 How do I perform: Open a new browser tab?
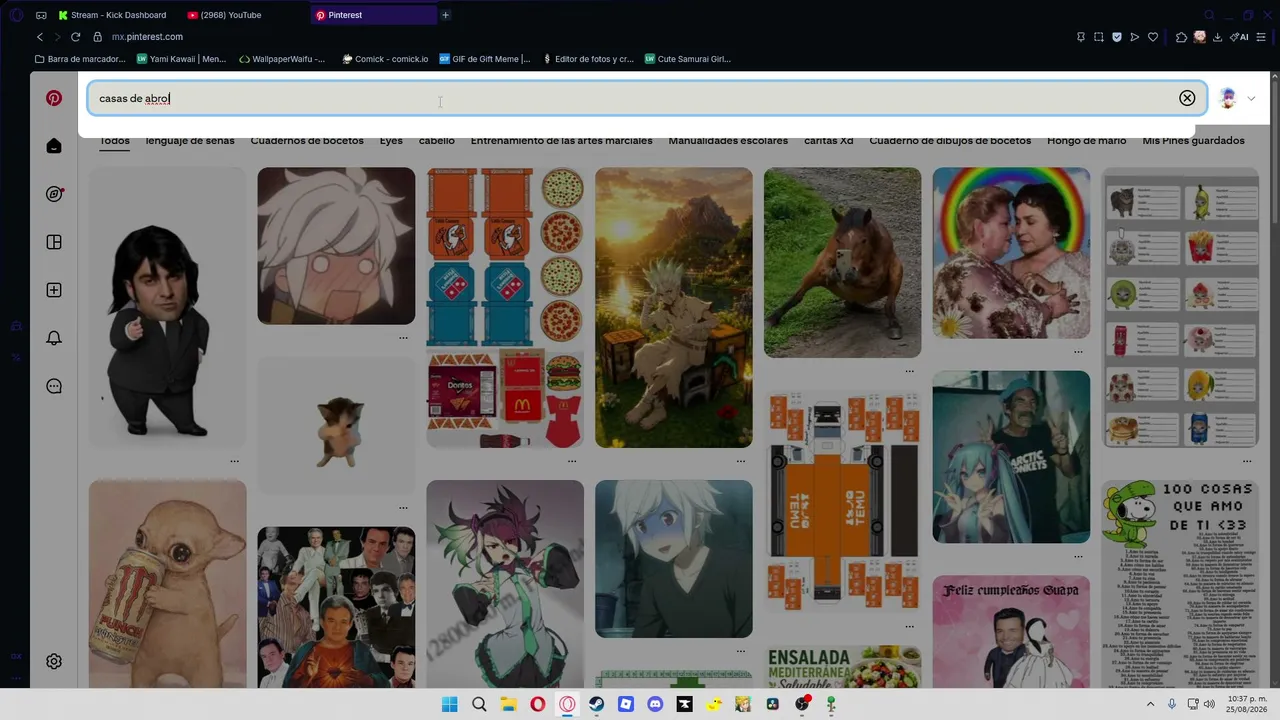tap(445, 15)
